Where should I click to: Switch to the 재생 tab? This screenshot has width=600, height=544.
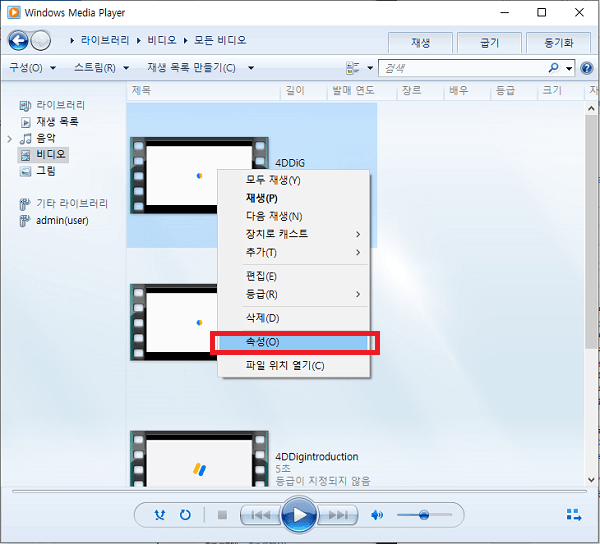pos(421,43)
